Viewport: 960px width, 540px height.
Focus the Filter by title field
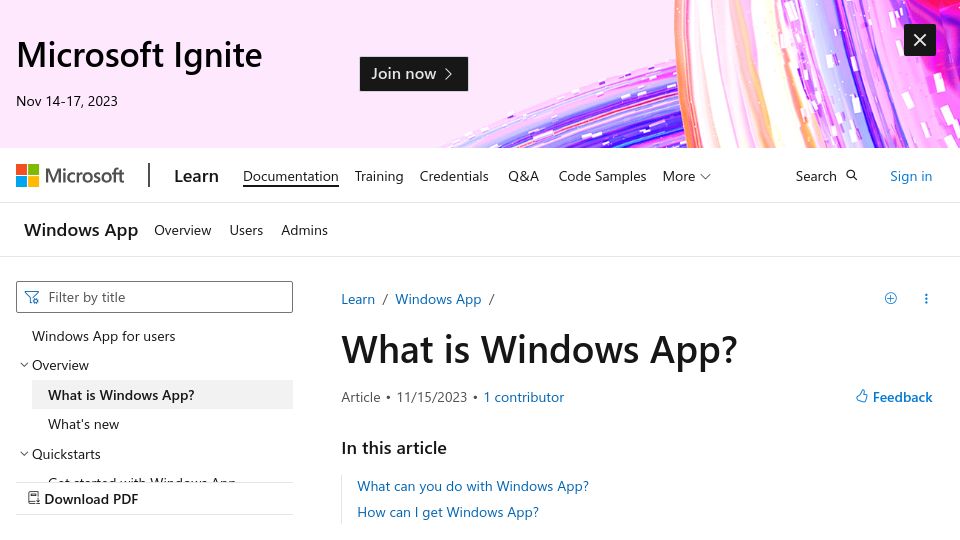tap(154, 297)
